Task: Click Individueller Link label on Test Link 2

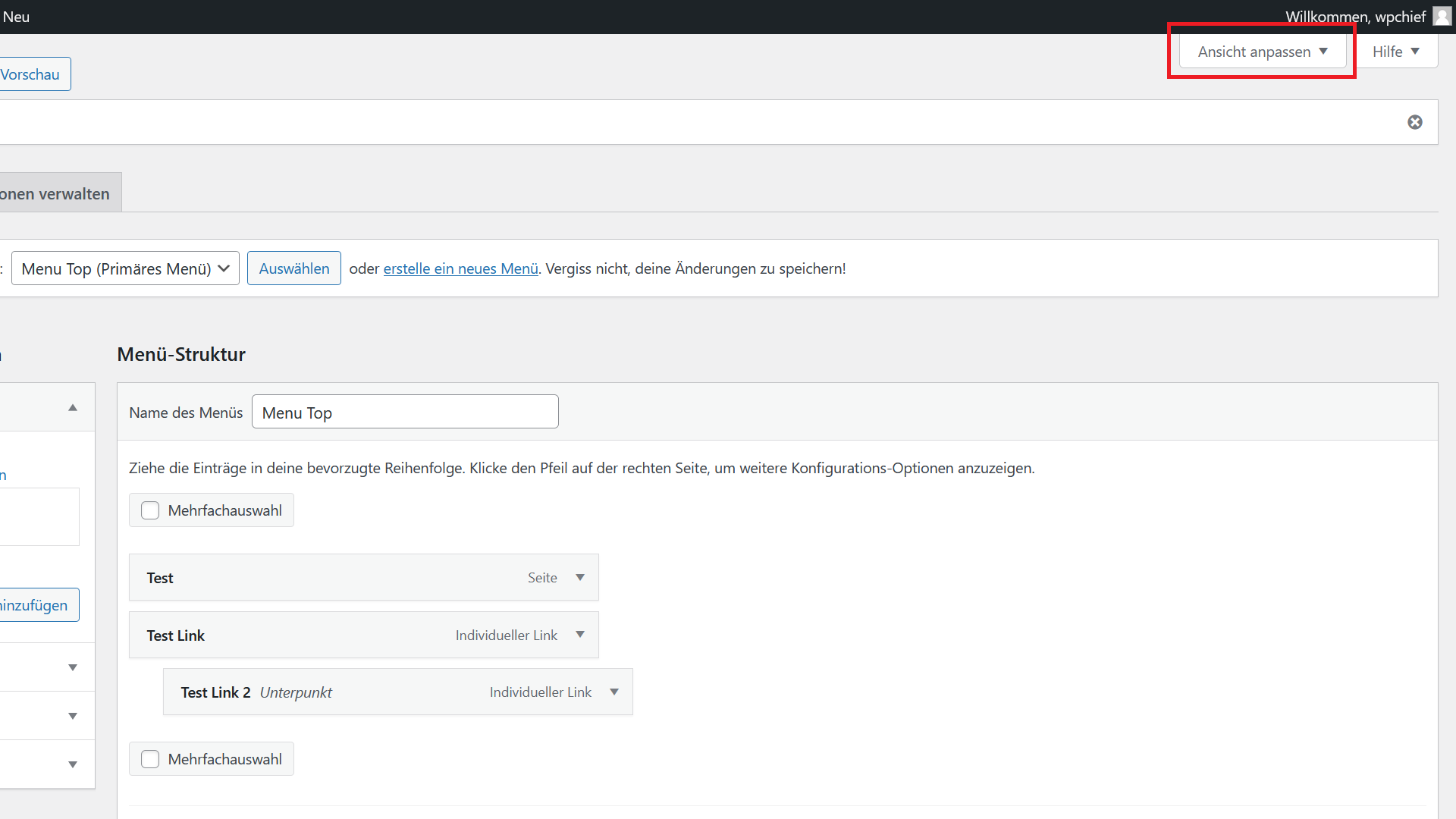Action: click(541, 692)
